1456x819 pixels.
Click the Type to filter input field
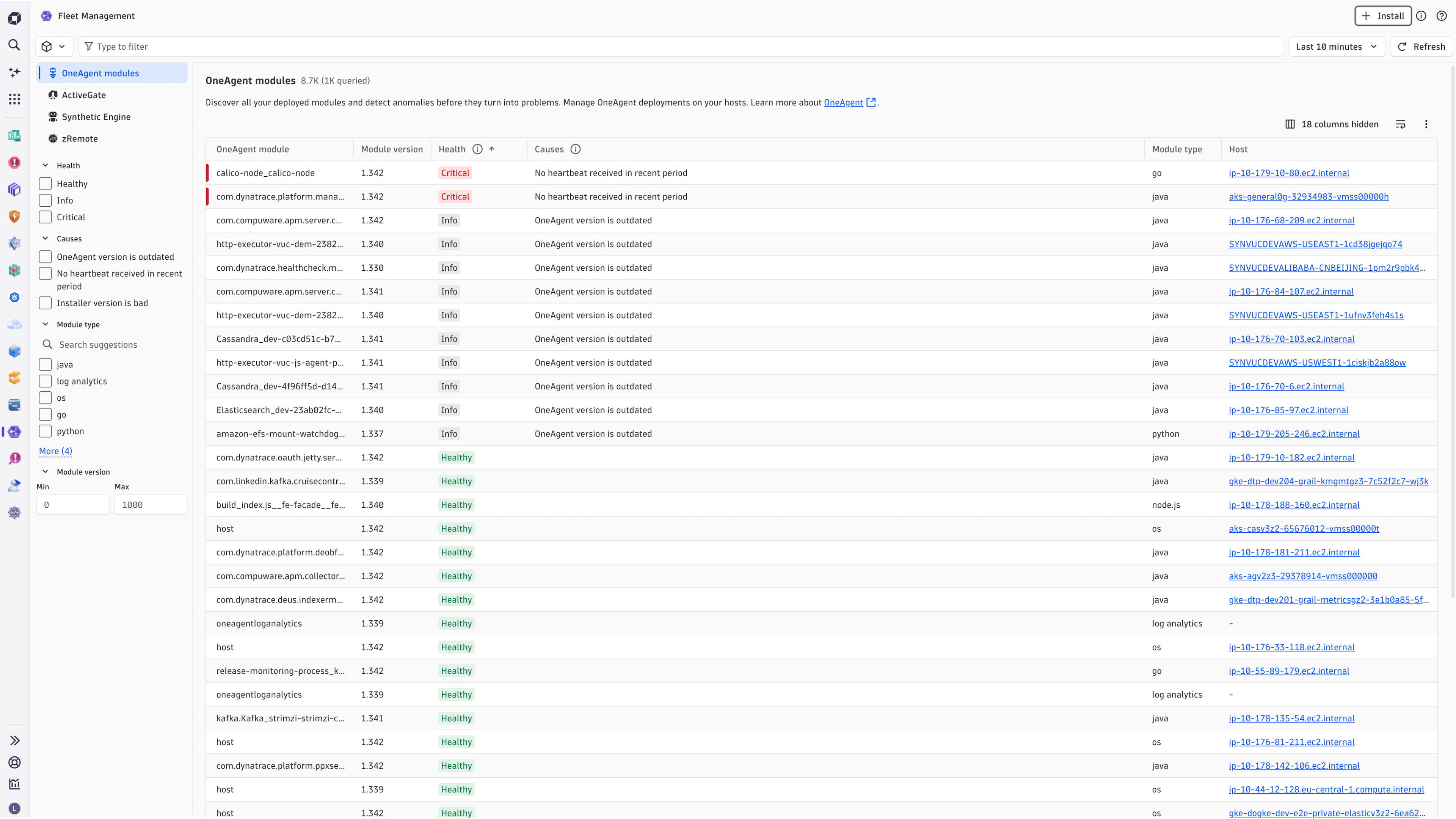[x=681, y=46]
